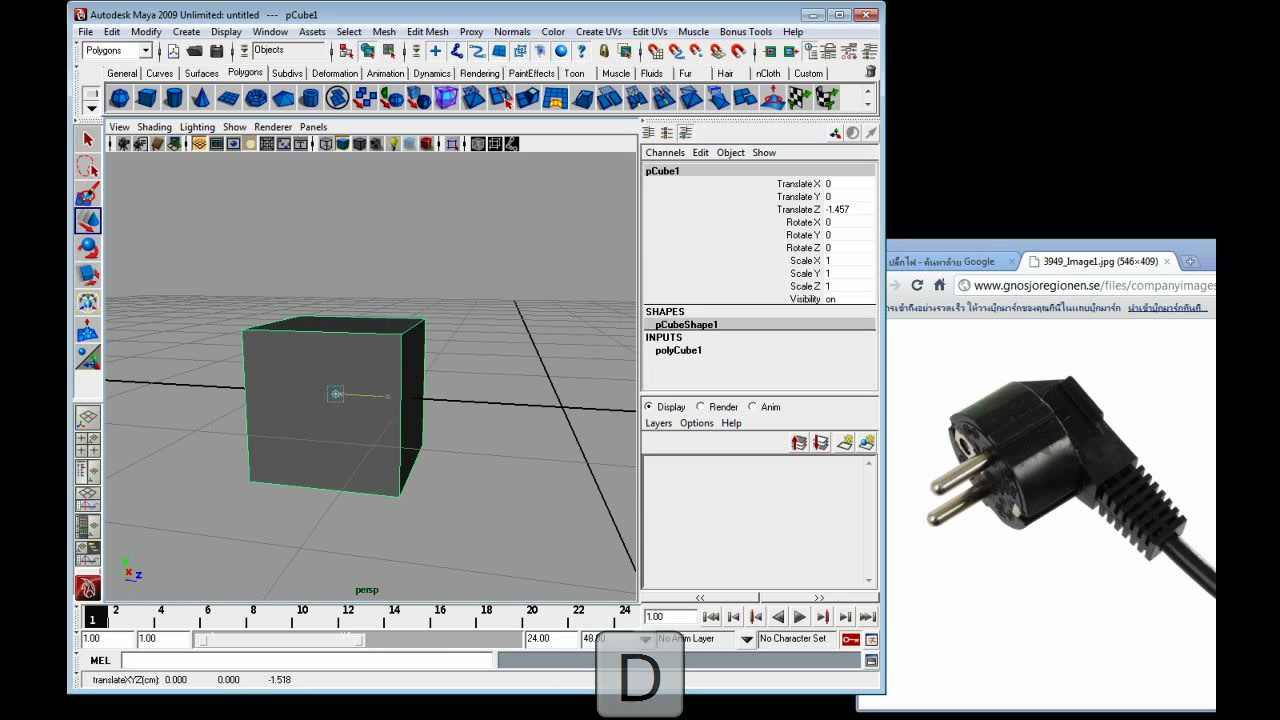Screen dimensions: 1280x720
Task: Click the MEL command line input
Action: 308,660
